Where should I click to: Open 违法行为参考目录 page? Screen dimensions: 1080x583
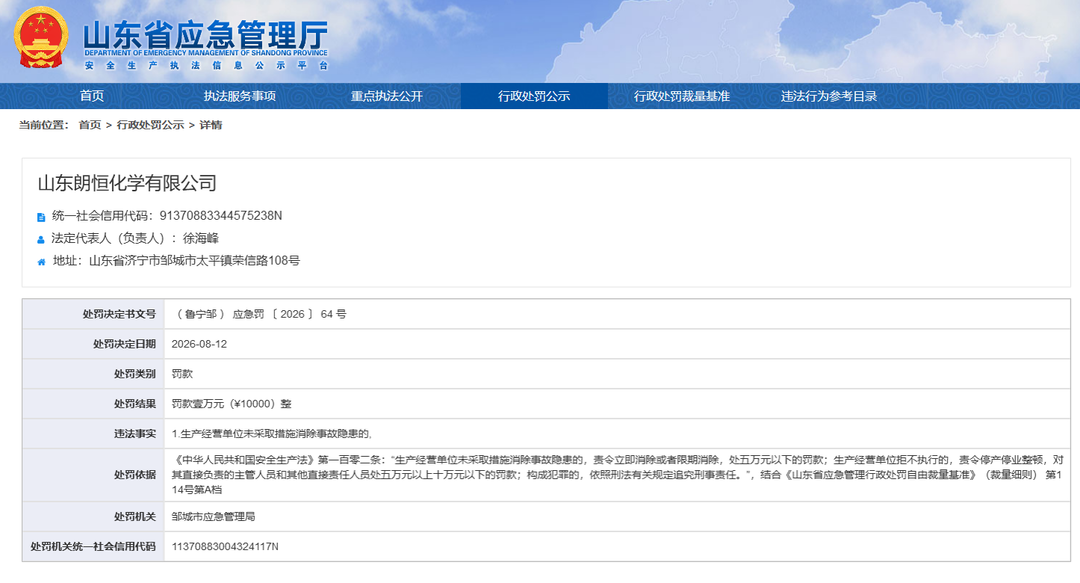click(x=829, y=96)
